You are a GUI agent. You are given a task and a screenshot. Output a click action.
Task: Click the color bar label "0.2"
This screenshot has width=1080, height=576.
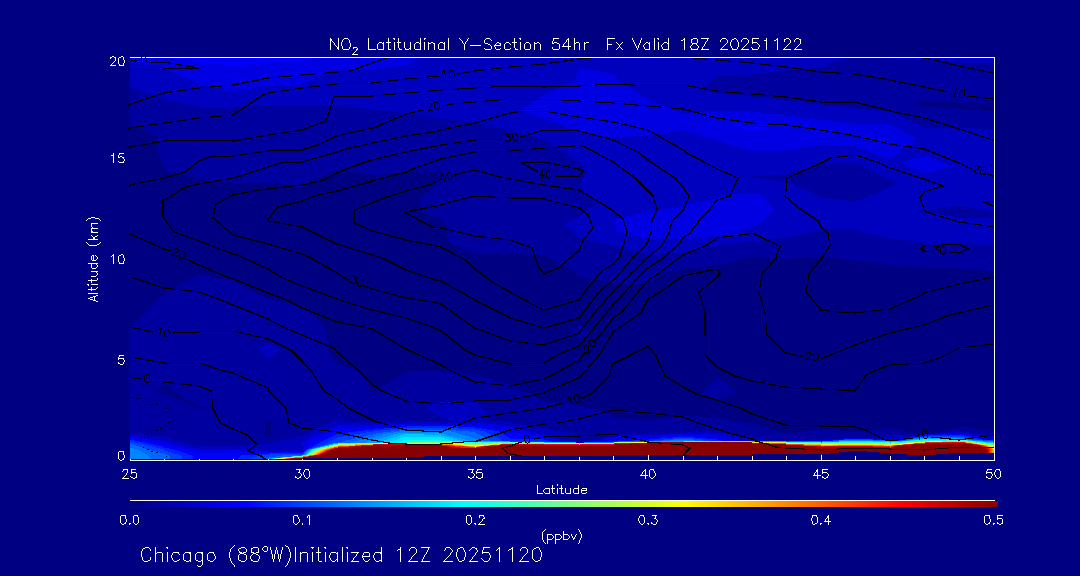click(475, 521)
